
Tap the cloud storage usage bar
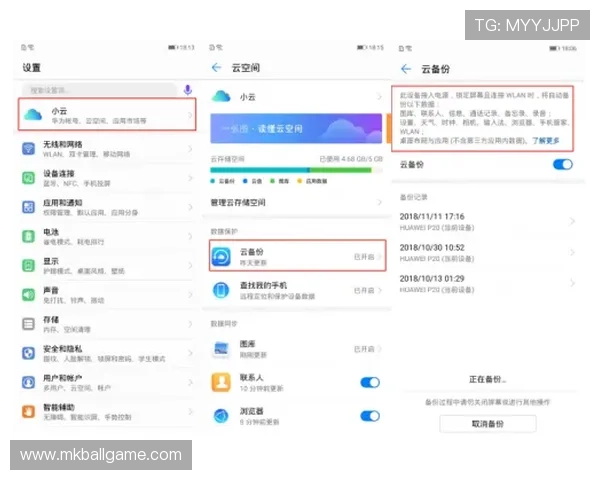pyautogui.click(x=296, y=170)
